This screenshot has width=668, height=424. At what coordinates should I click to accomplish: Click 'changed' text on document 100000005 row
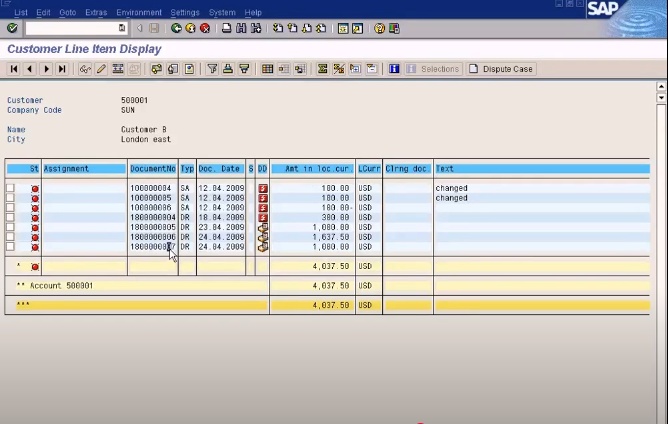[x=452, y=198]
